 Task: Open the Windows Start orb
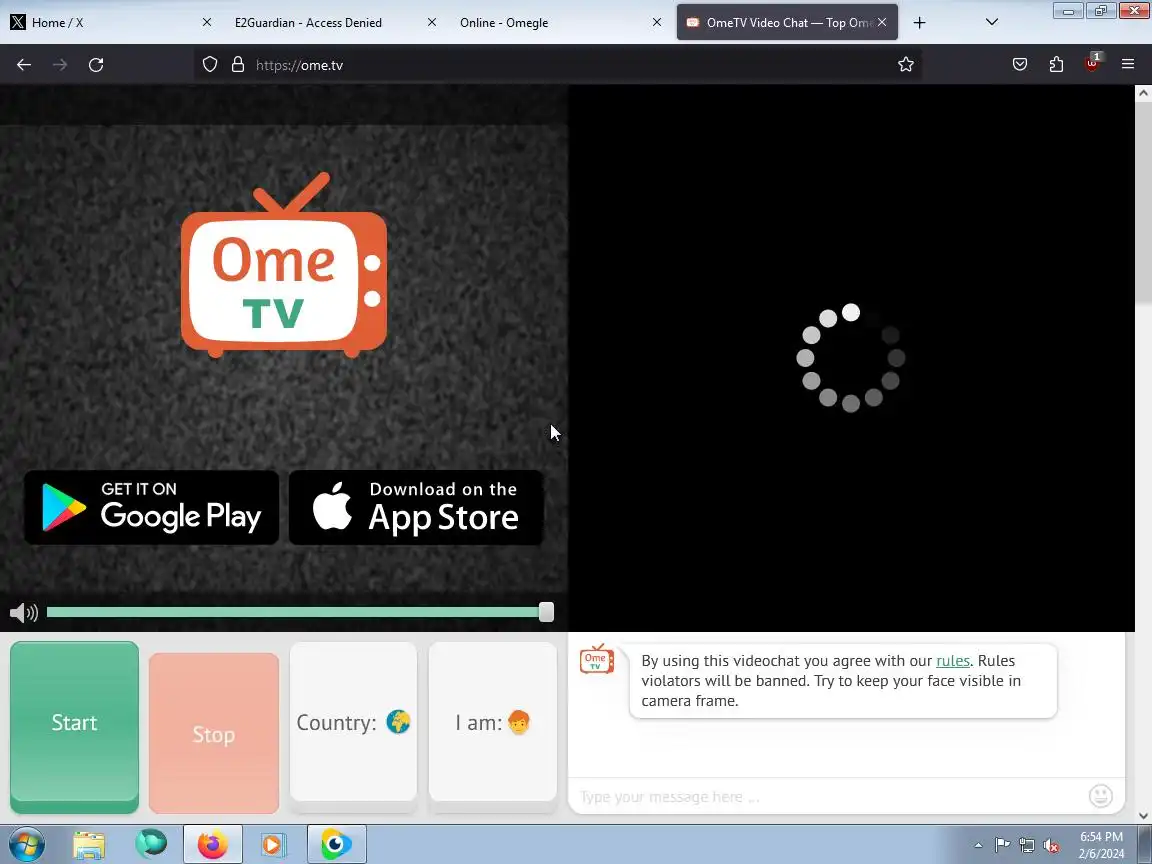coord(27,845)
